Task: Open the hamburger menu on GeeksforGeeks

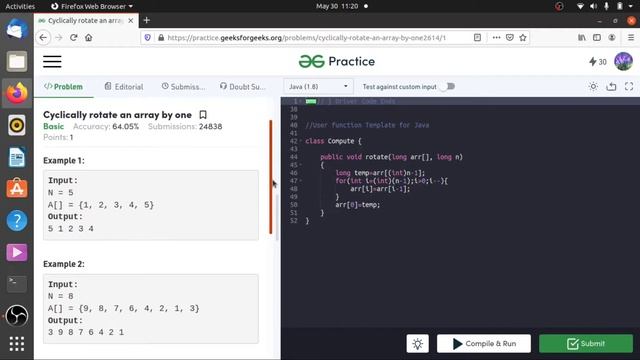Action: (52, 62)
